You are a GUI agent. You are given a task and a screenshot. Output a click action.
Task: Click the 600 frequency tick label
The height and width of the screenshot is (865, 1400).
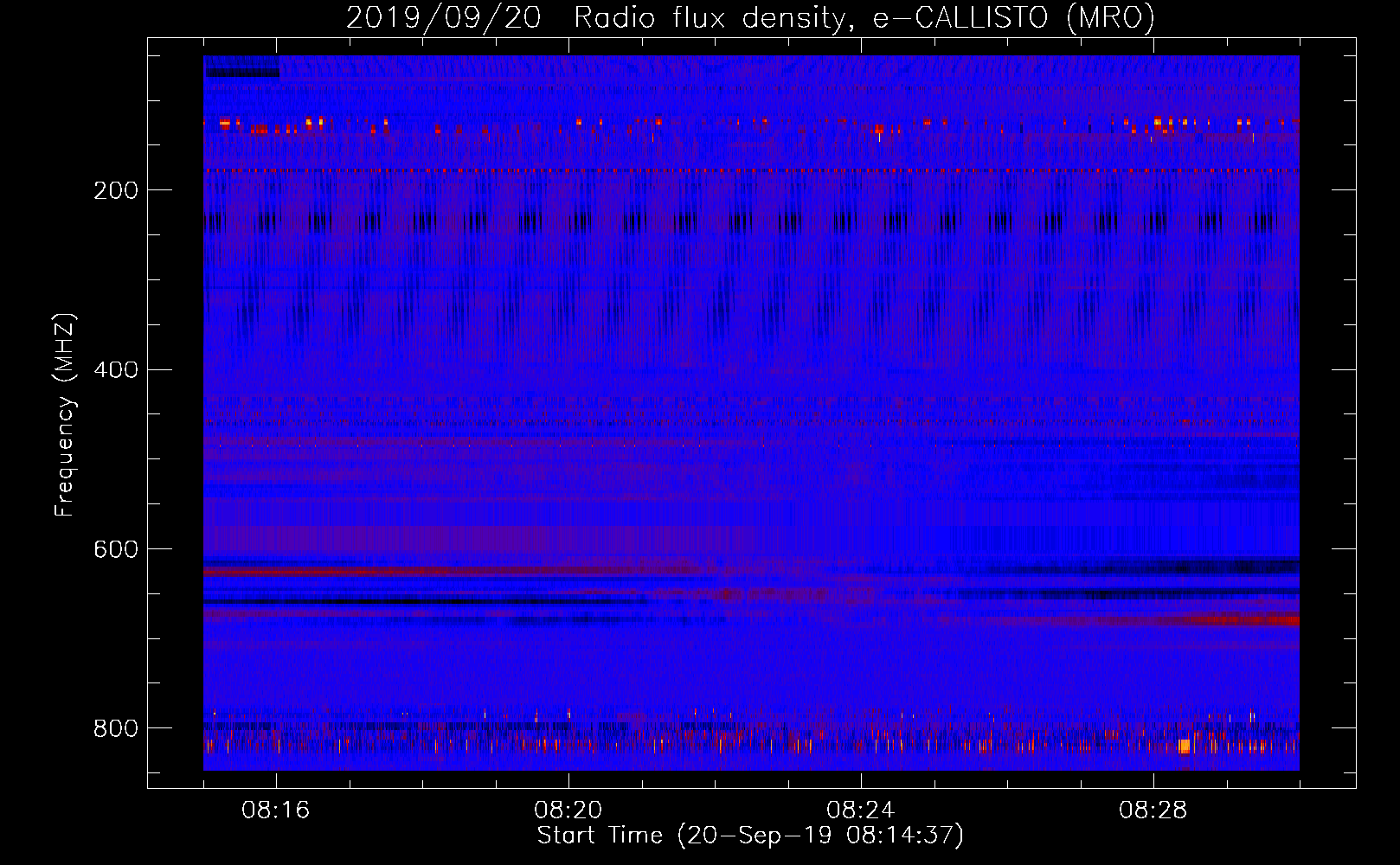coord(116,550)
